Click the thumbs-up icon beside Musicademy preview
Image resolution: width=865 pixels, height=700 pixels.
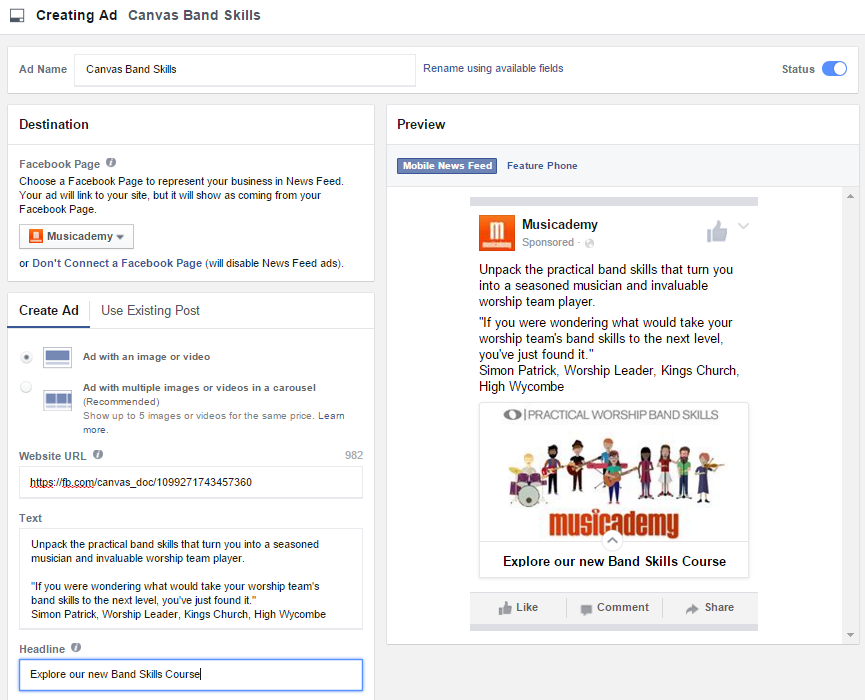coord(717,231)
